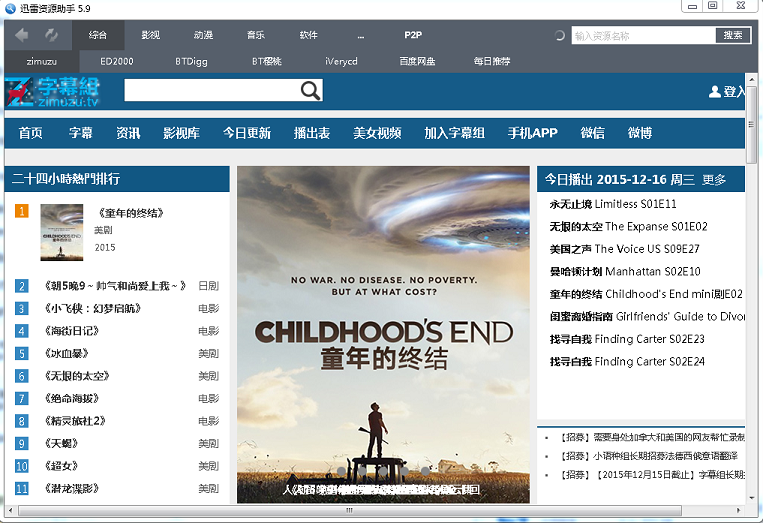Open 《海街日记》 ranking entry
Viewport: 763px width, 523px height.
(x=72, y=331)
